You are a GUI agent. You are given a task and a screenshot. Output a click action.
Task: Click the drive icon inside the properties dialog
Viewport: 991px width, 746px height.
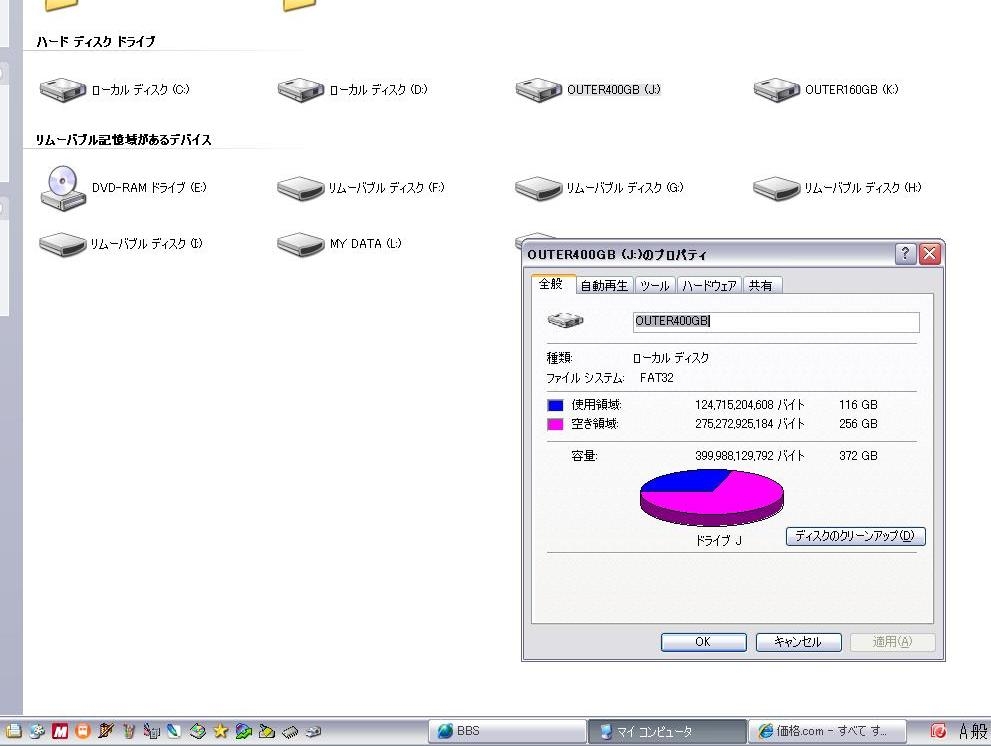[x=565, y=320]
